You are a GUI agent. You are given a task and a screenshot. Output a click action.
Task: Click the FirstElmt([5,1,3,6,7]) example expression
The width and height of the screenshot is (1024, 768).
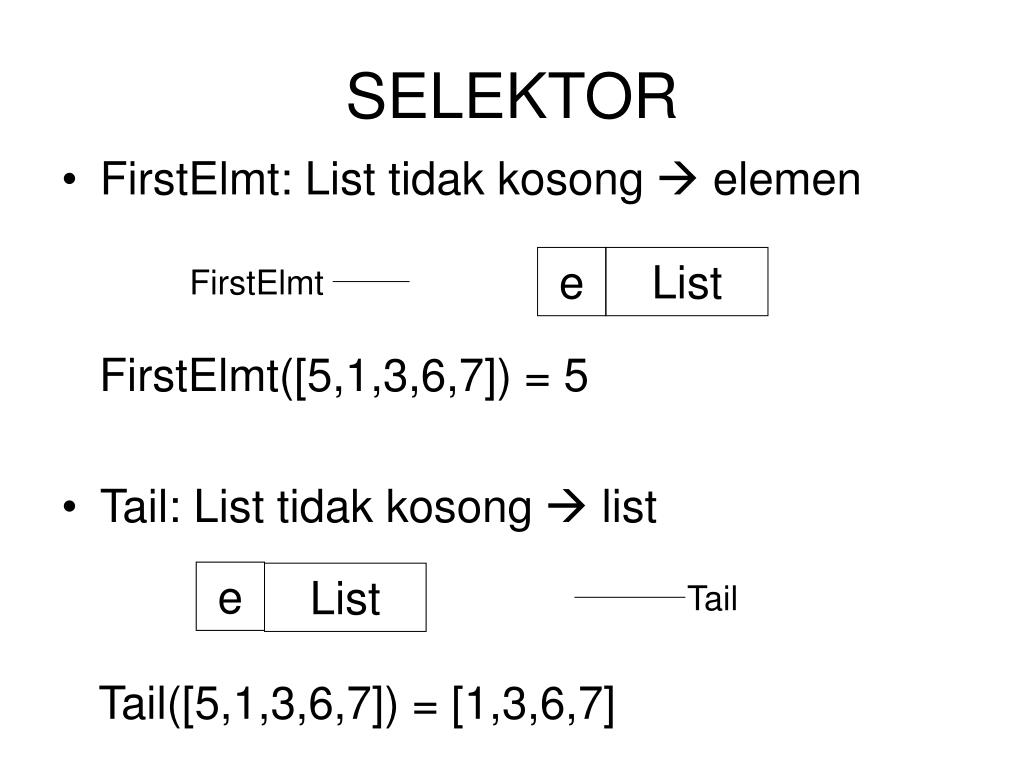point(305,376)
